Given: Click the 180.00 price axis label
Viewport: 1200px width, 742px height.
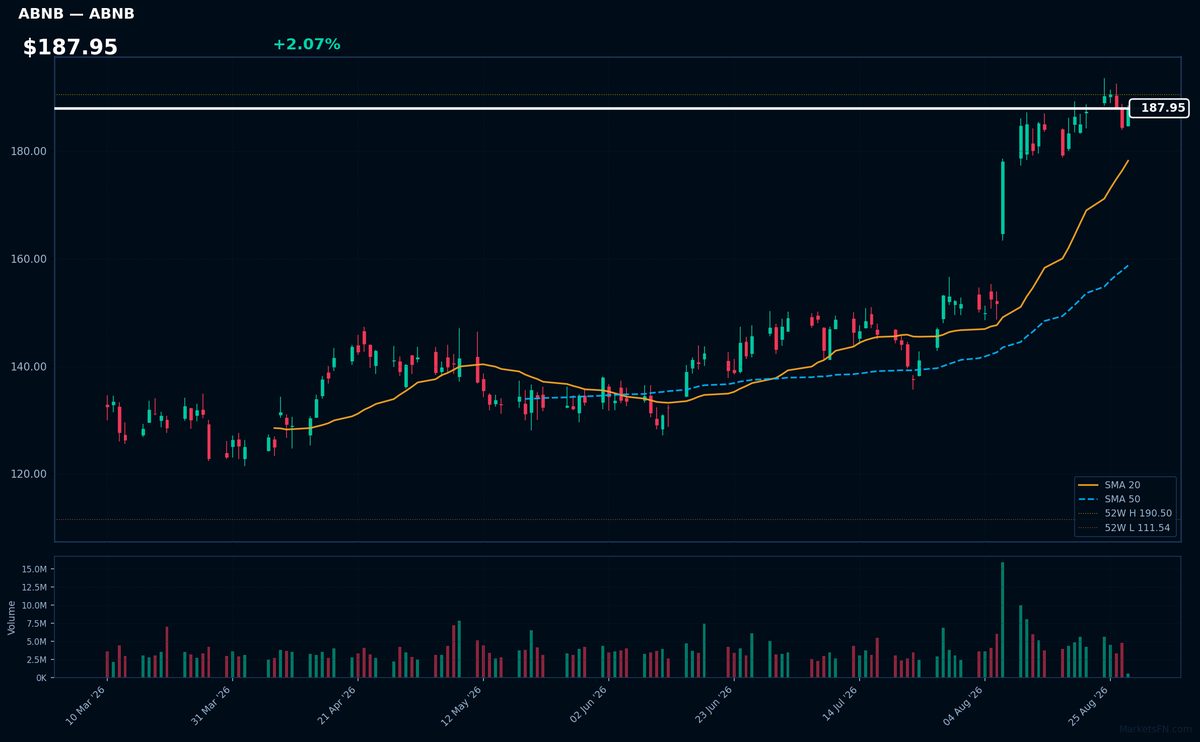Looking at the screenshot, I should [x=28, y=152].
